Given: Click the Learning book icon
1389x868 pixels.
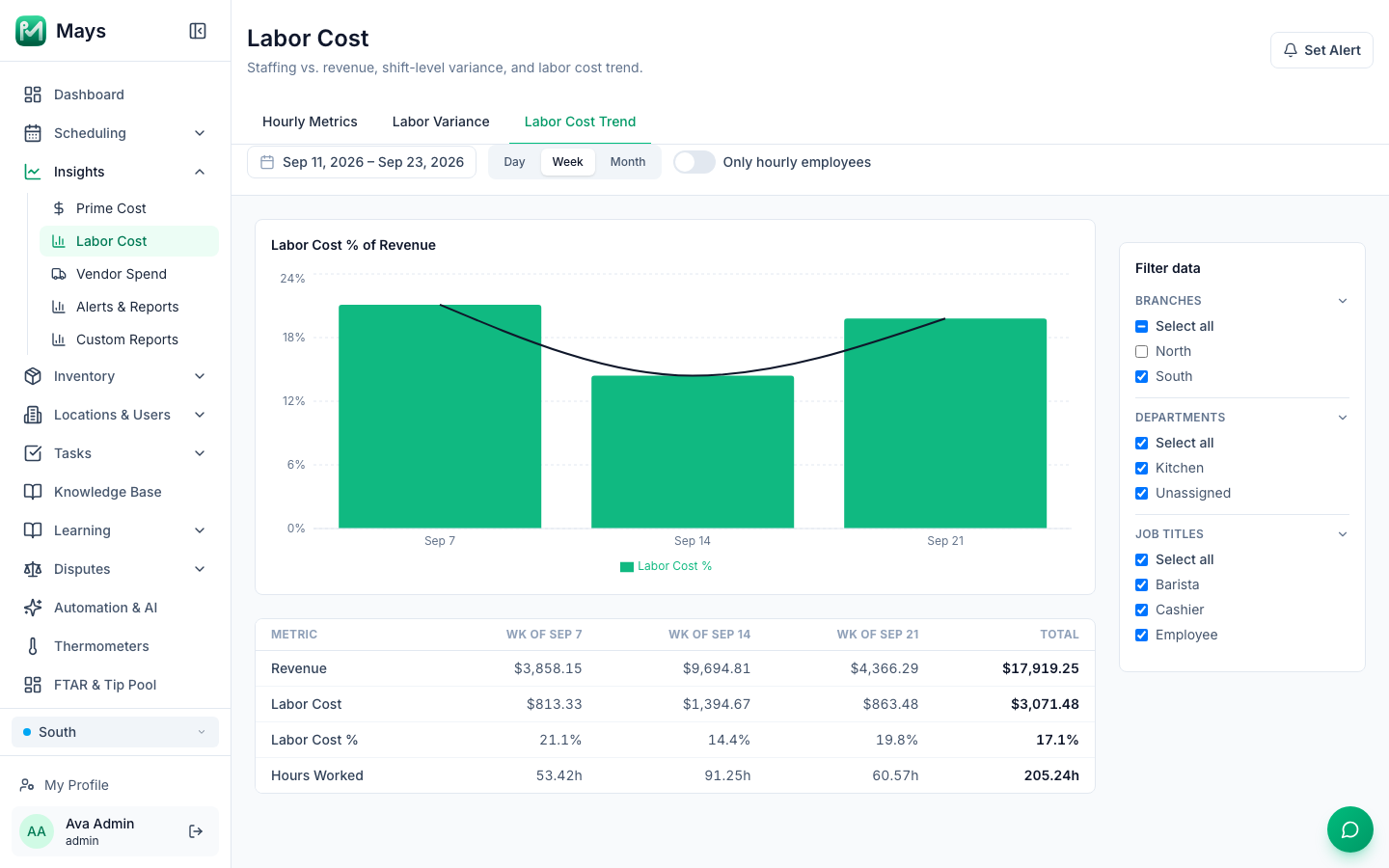Looking at the screenshot, I should (x=33, y=530).
